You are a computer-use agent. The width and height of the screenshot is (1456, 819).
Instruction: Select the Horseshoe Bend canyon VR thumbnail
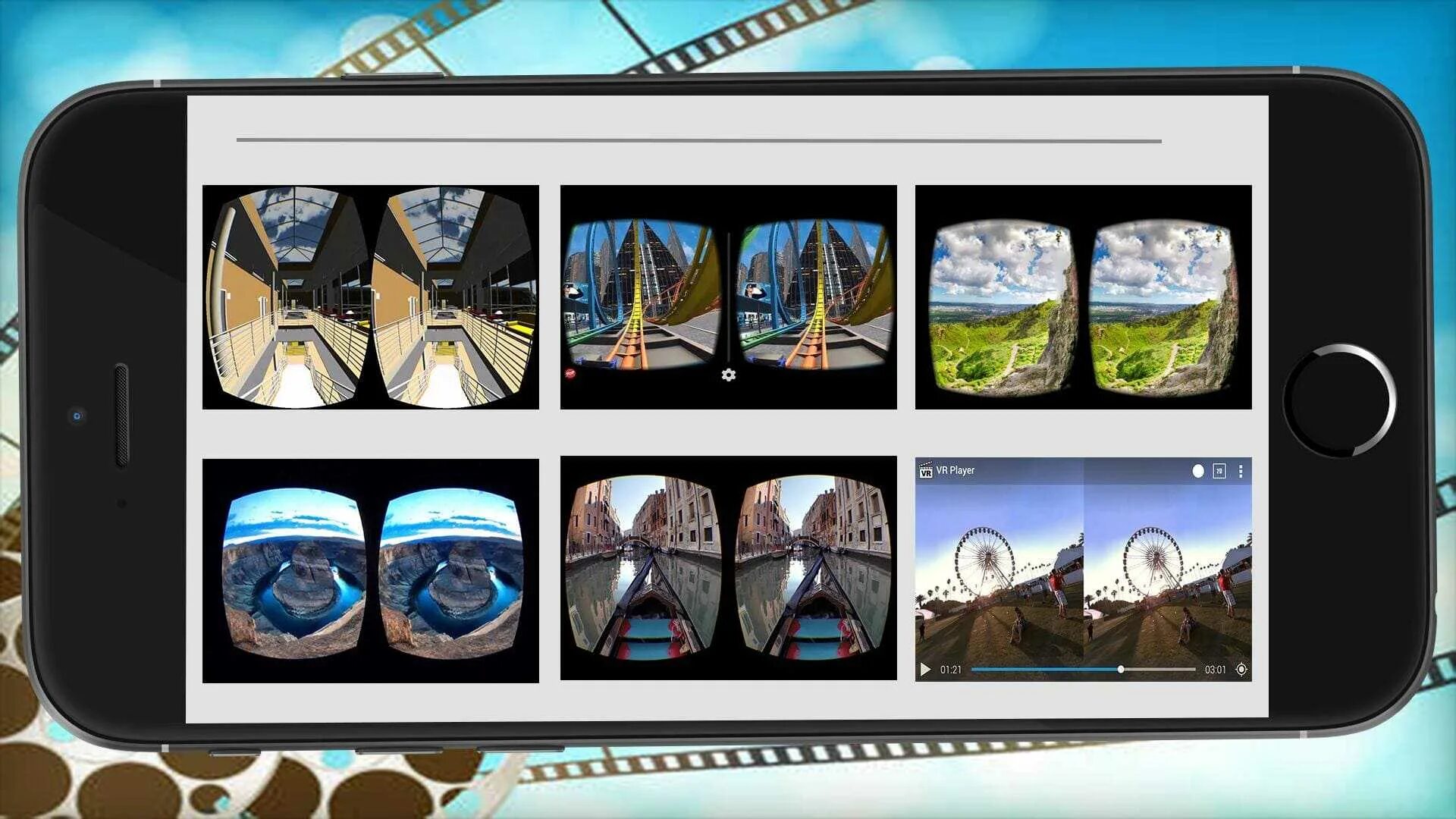[x=370, y=570]
